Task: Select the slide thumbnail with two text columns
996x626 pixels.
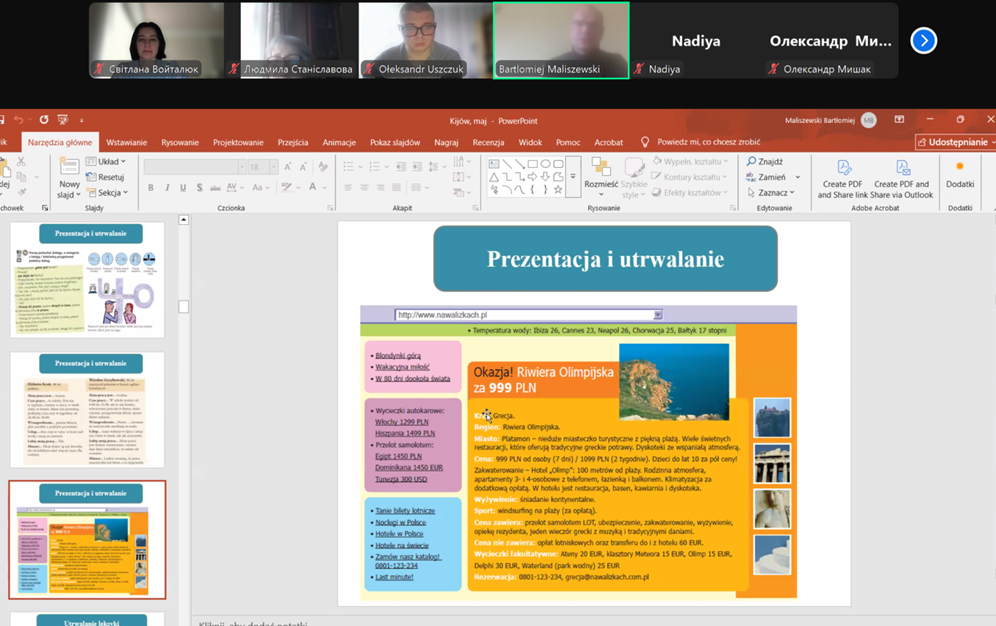Action: pyautogui.click(x=87, y=410)
